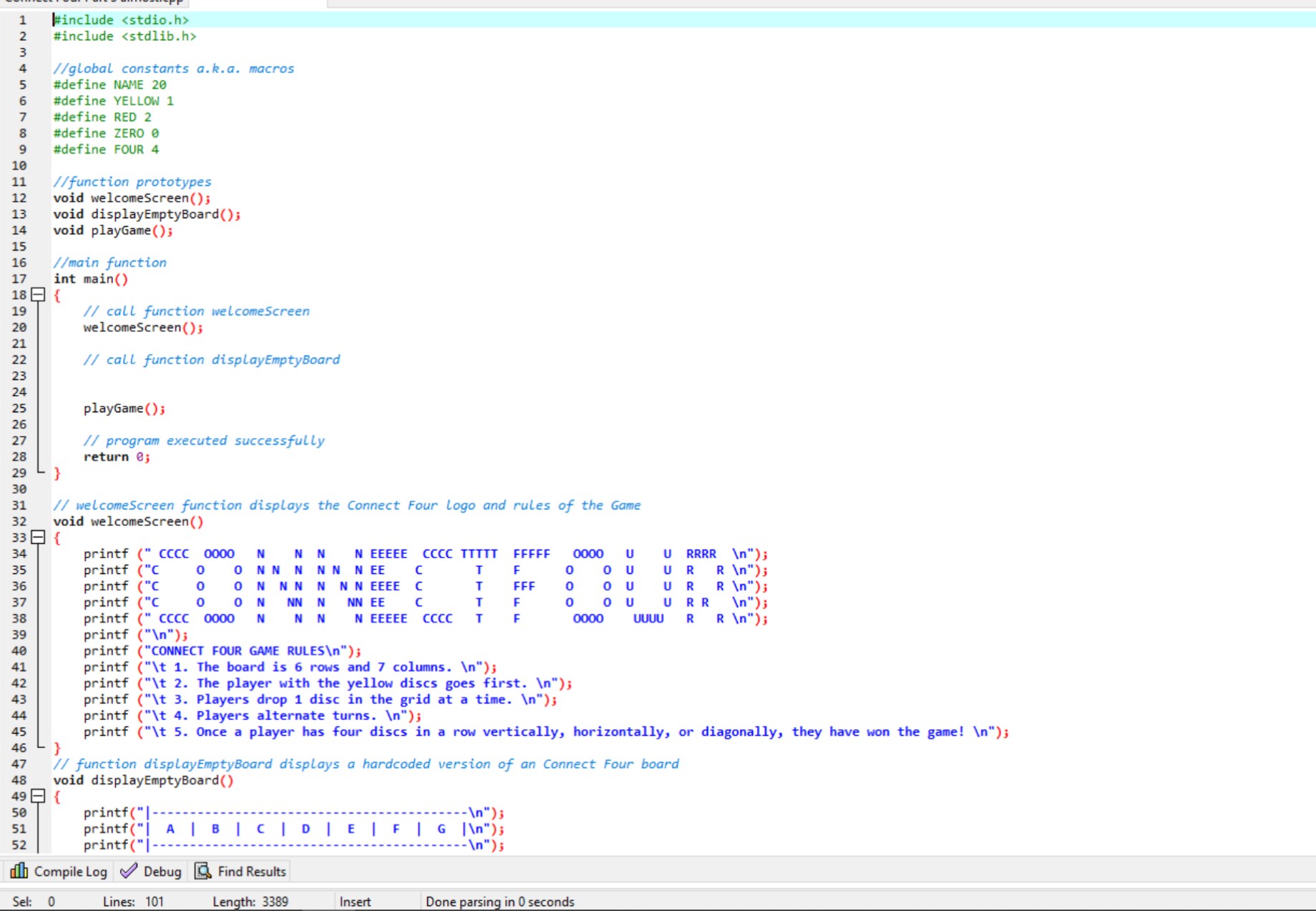Click the comment "// call function displayEmptyBoard"
Screen dimensions: 1316x911
tap(212, 360)
